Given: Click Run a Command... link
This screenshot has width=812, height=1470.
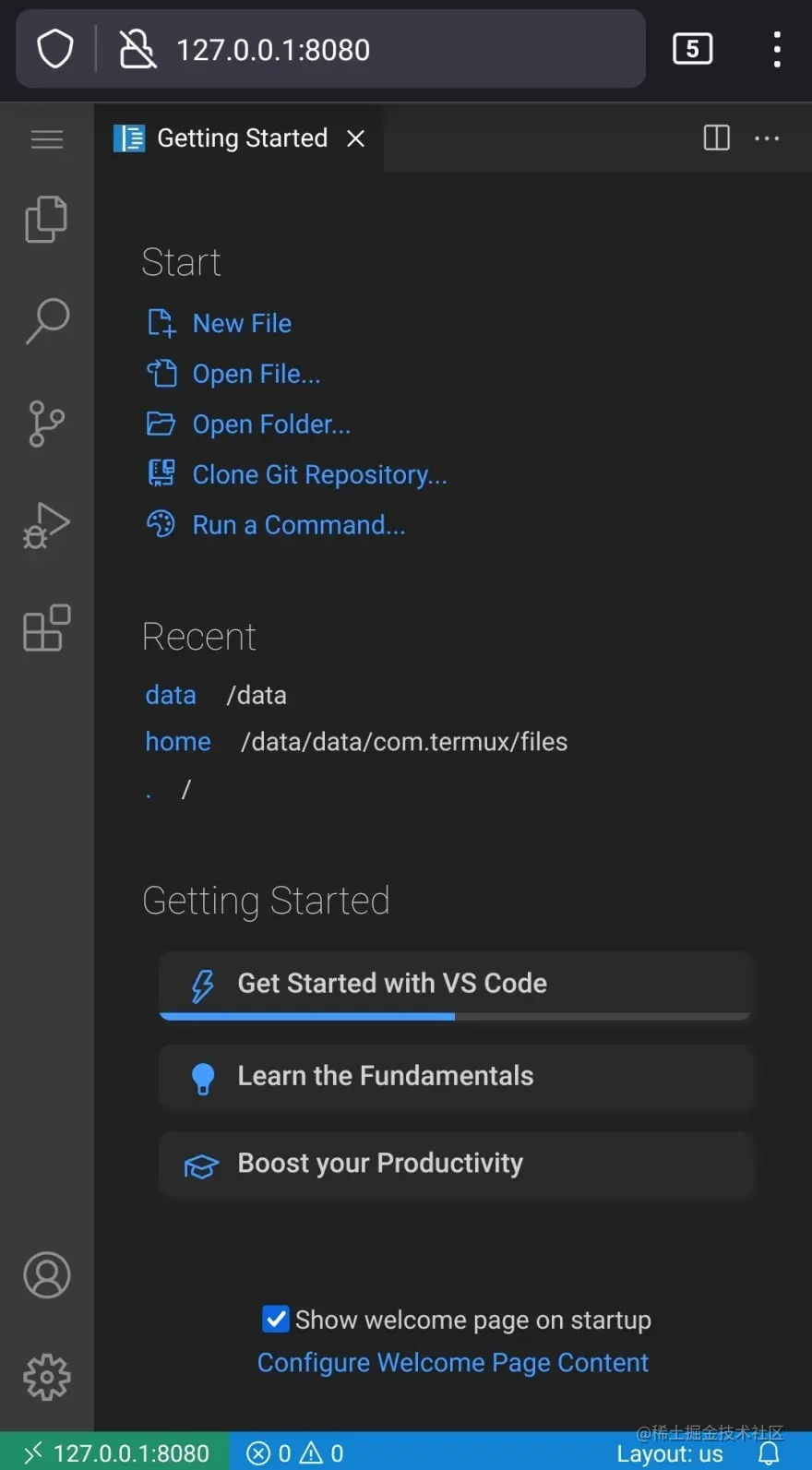Looking at the screenshot, I should pos(299,525).
